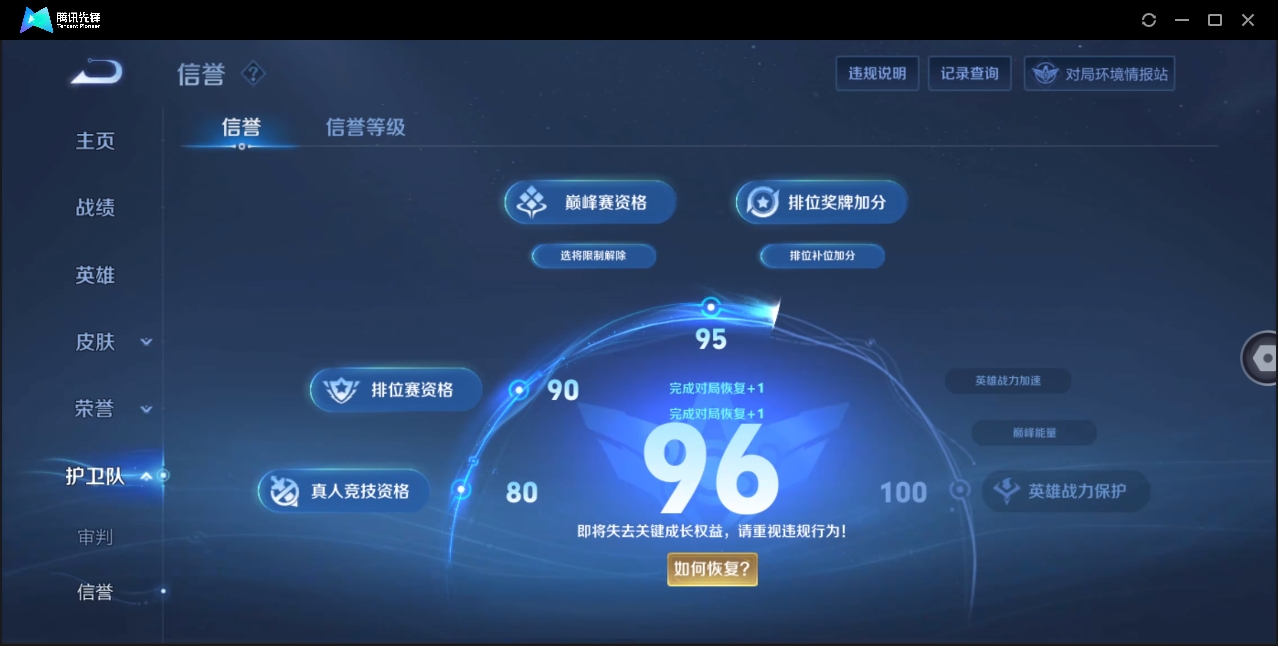
Task: Click the Tencent Pioneer logo in title bar
Action: pyautogui.click(x=60, y=20)
